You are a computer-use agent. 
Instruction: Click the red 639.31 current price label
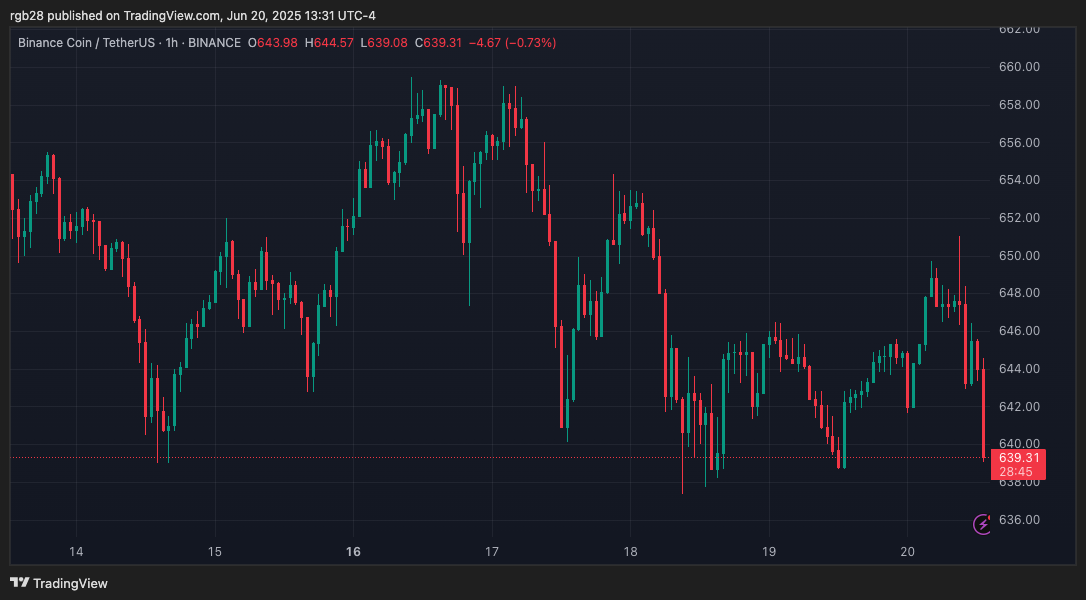(x=1017, y=458)
